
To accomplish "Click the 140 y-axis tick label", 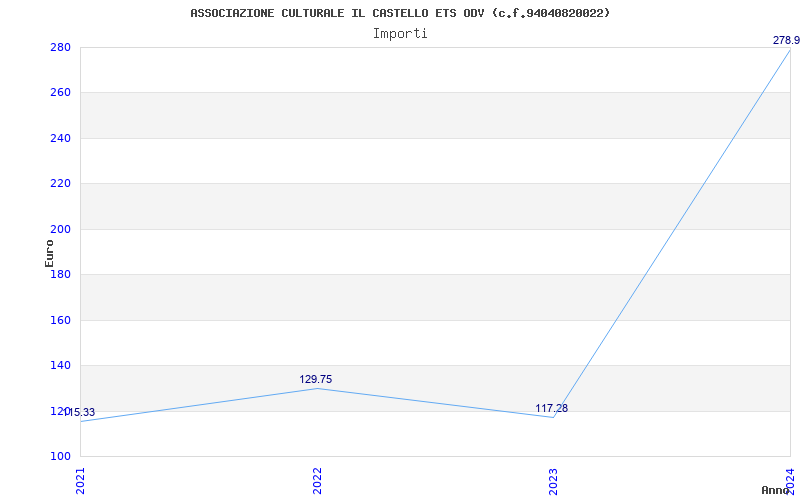I will (x=60, y=365).
